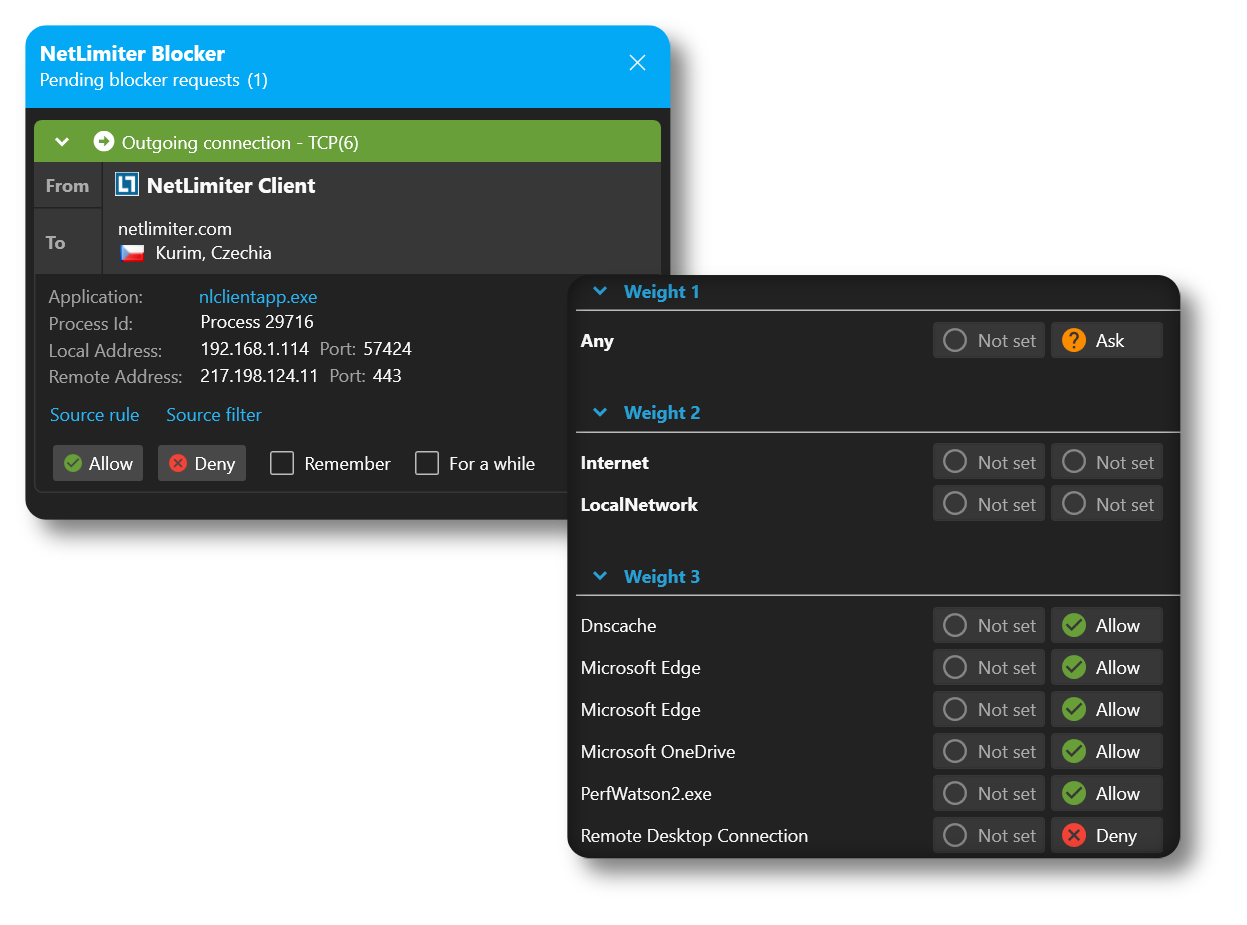
Task: Select second Not set option for LocalNetwork
Action: [x=1107, y=504]
